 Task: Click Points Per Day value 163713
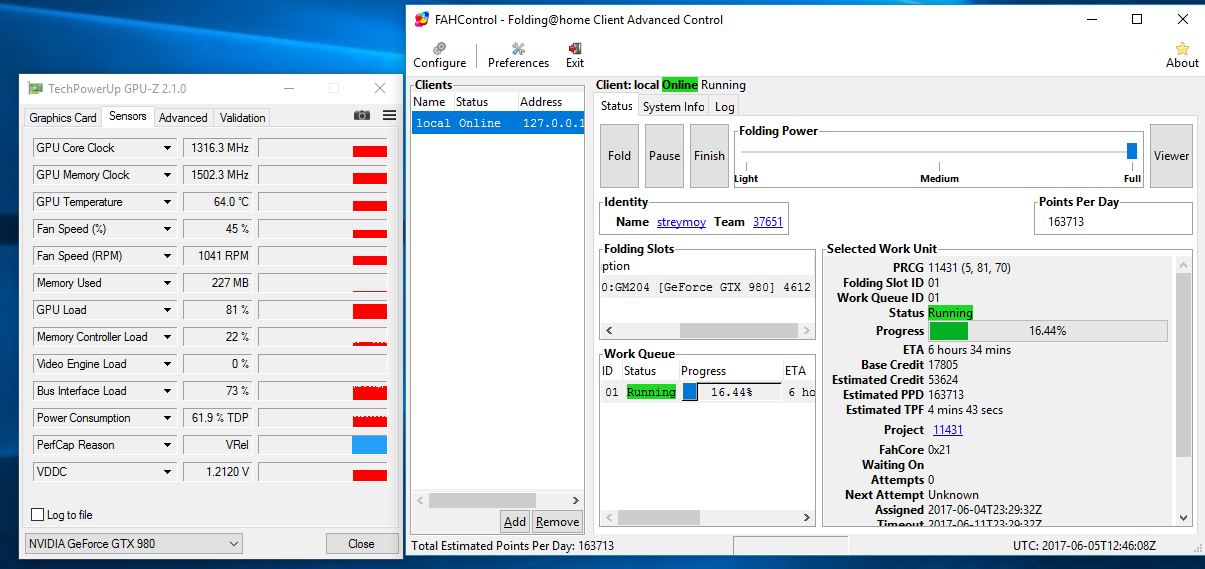click(x=1066, y=222)
